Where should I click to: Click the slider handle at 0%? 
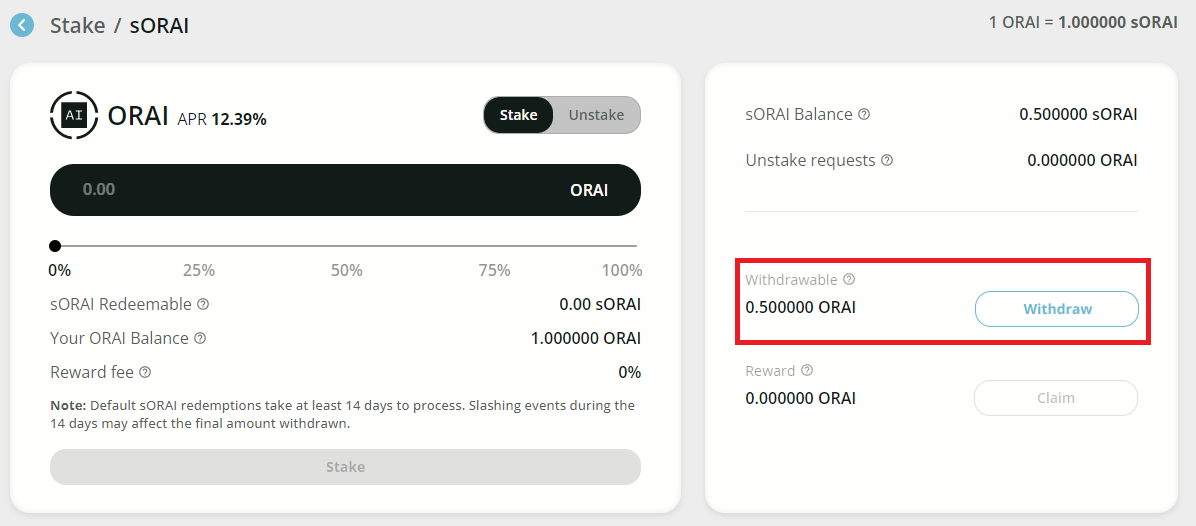pos(55,246)
